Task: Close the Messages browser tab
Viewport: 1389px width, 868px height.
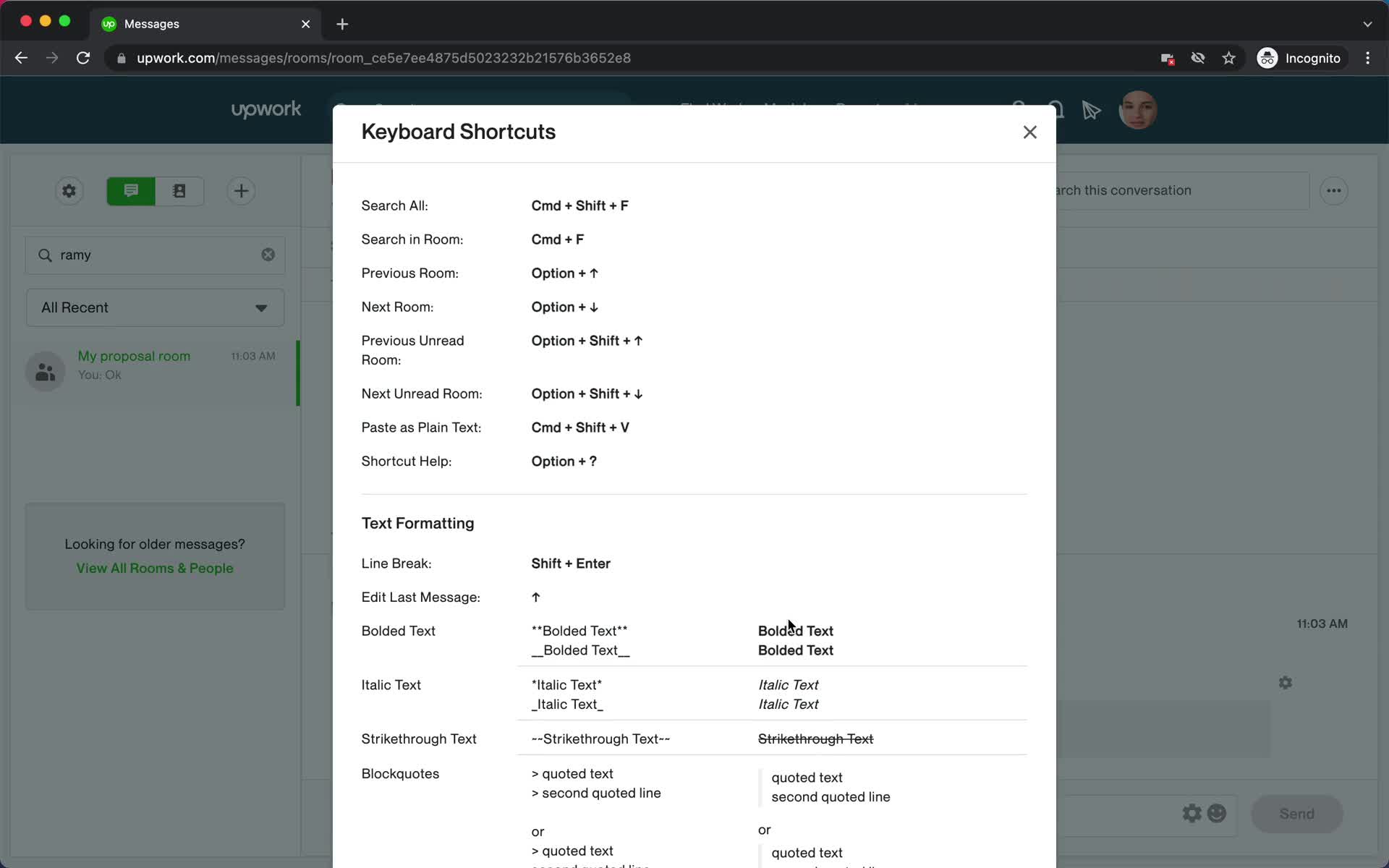Action: pyautogui.click(x=305, y=24)
